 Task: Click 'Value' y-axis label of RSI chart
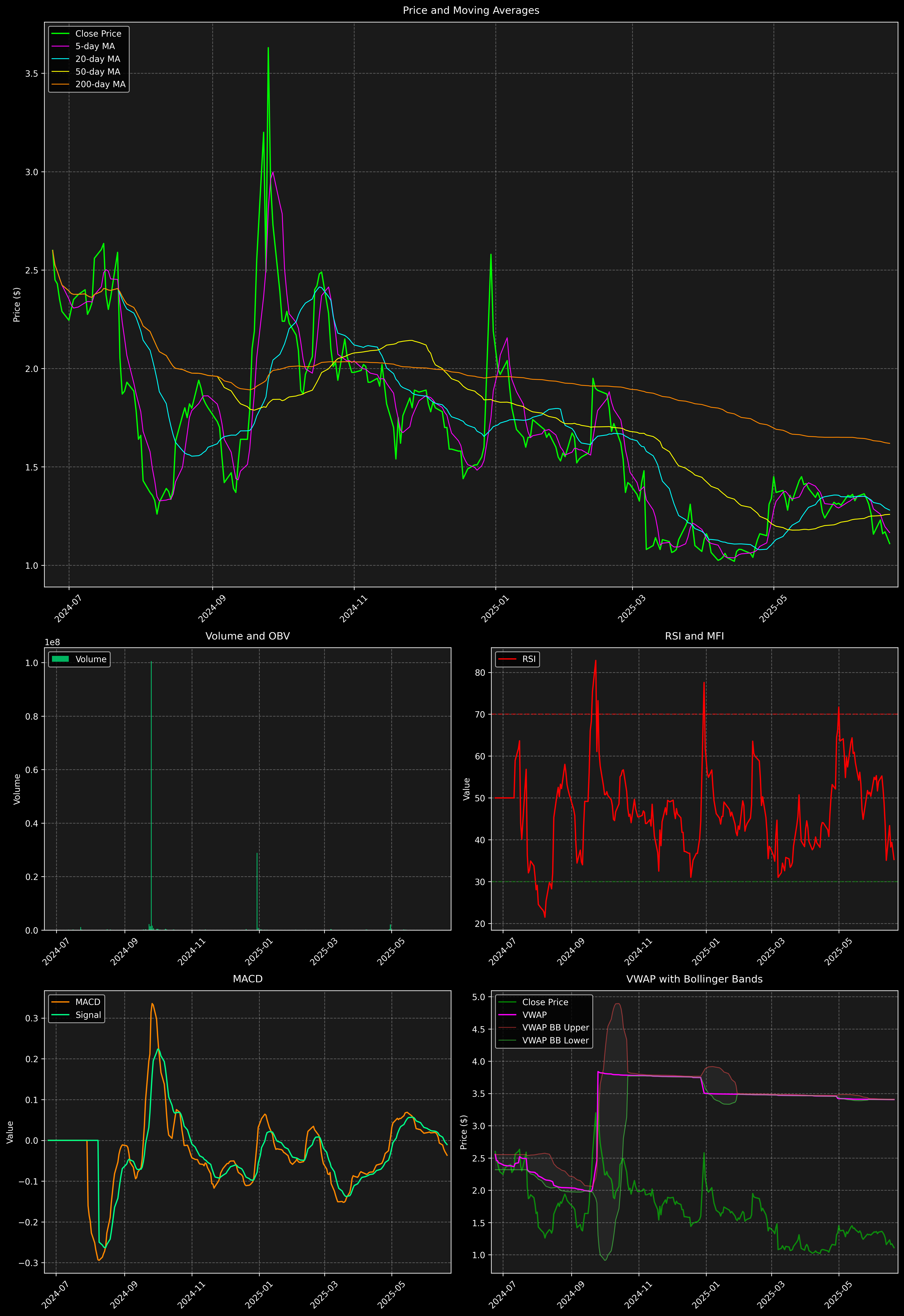pos(467,789)
